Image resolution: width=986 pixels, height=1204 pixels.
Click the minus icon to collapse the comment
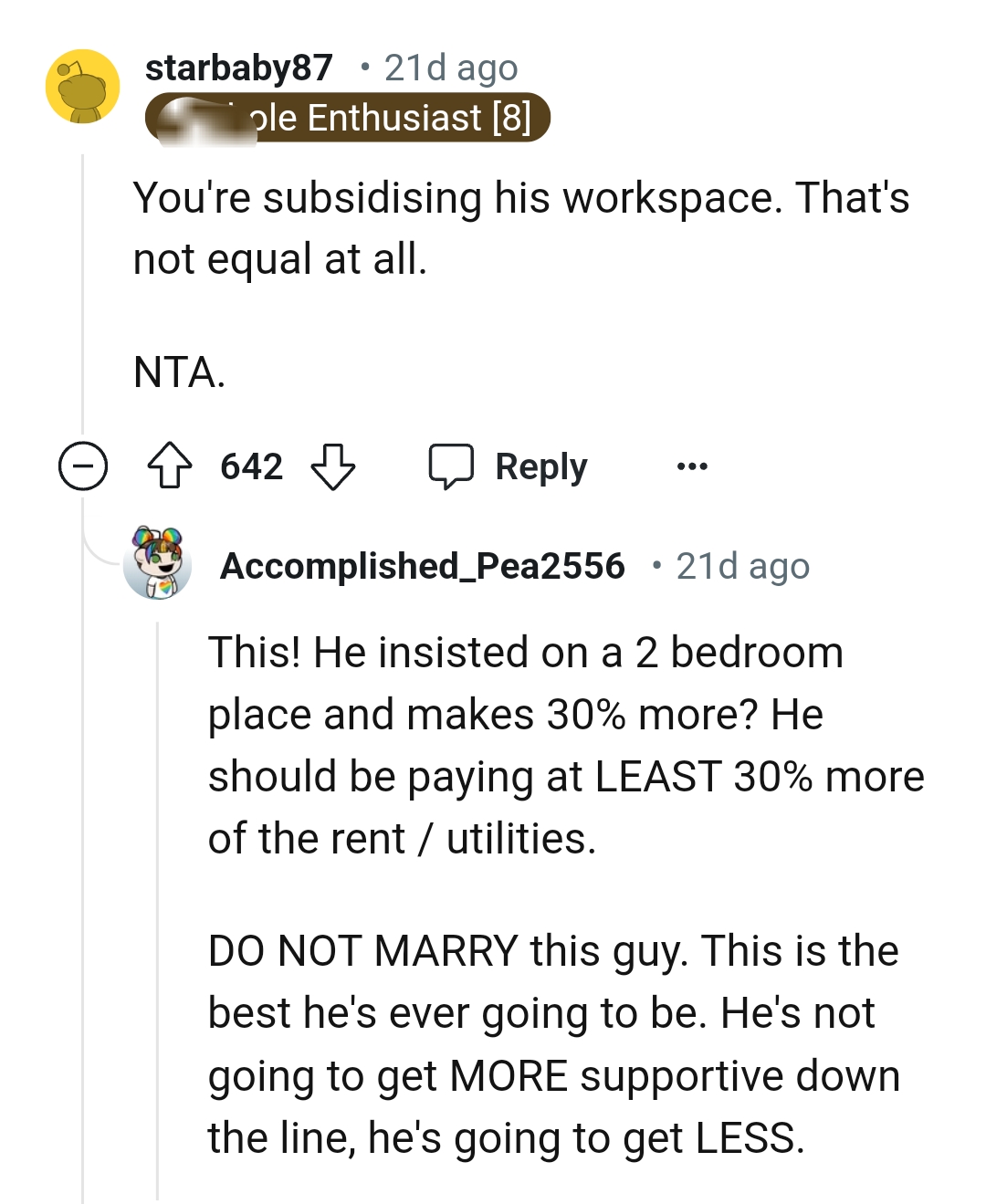pos(83,468)
